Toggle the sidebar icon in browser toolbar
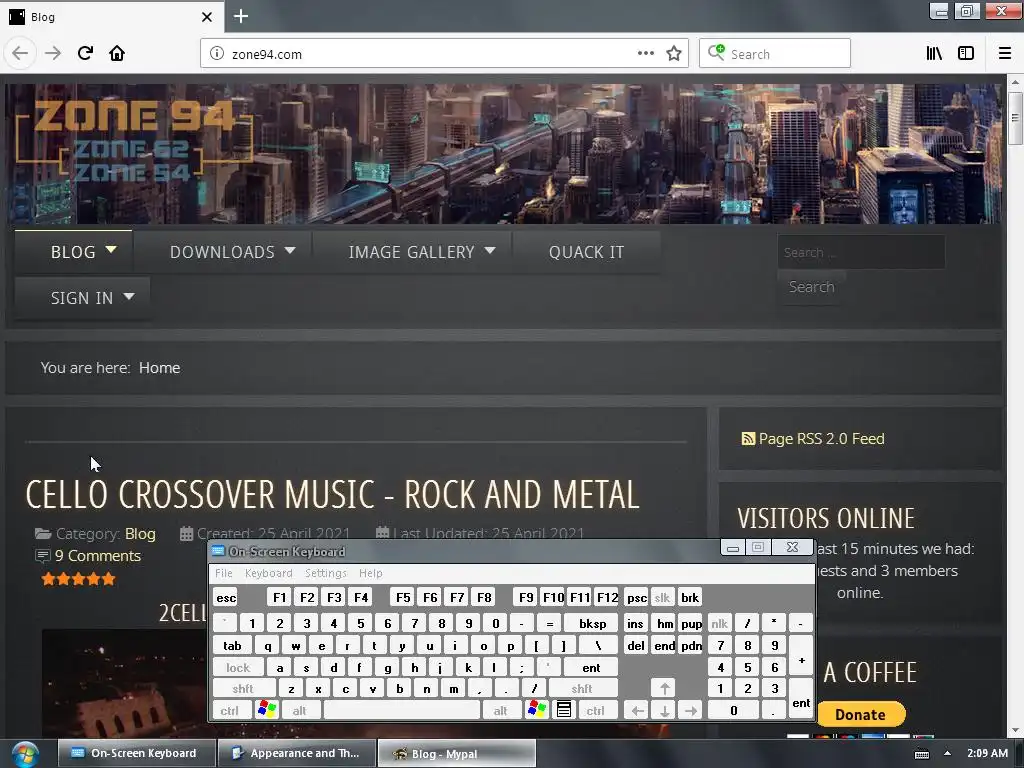The width and height of the screenshot is (1024, 768). click(x=966, y=54)
